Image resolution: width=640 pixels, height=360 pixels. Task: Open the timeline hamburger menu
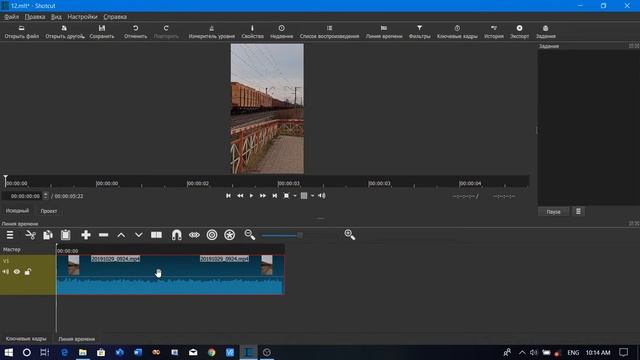(10, 235)
